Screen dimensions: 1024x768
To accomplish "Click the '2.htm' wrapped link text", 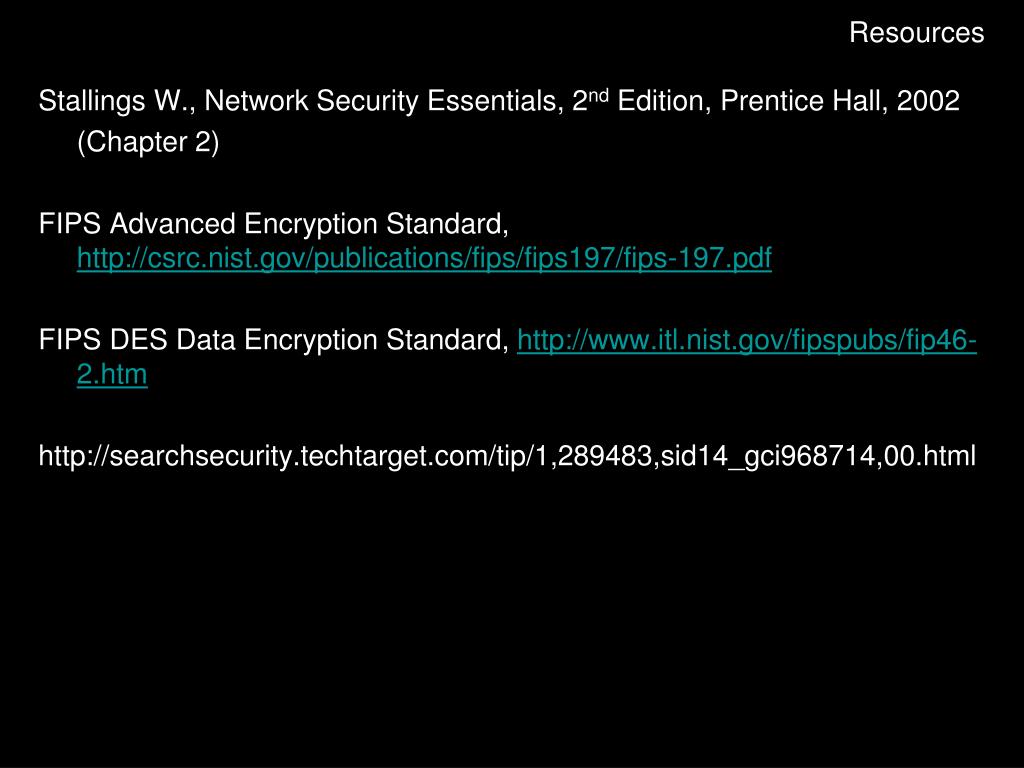I will click(x=112, y=375).
